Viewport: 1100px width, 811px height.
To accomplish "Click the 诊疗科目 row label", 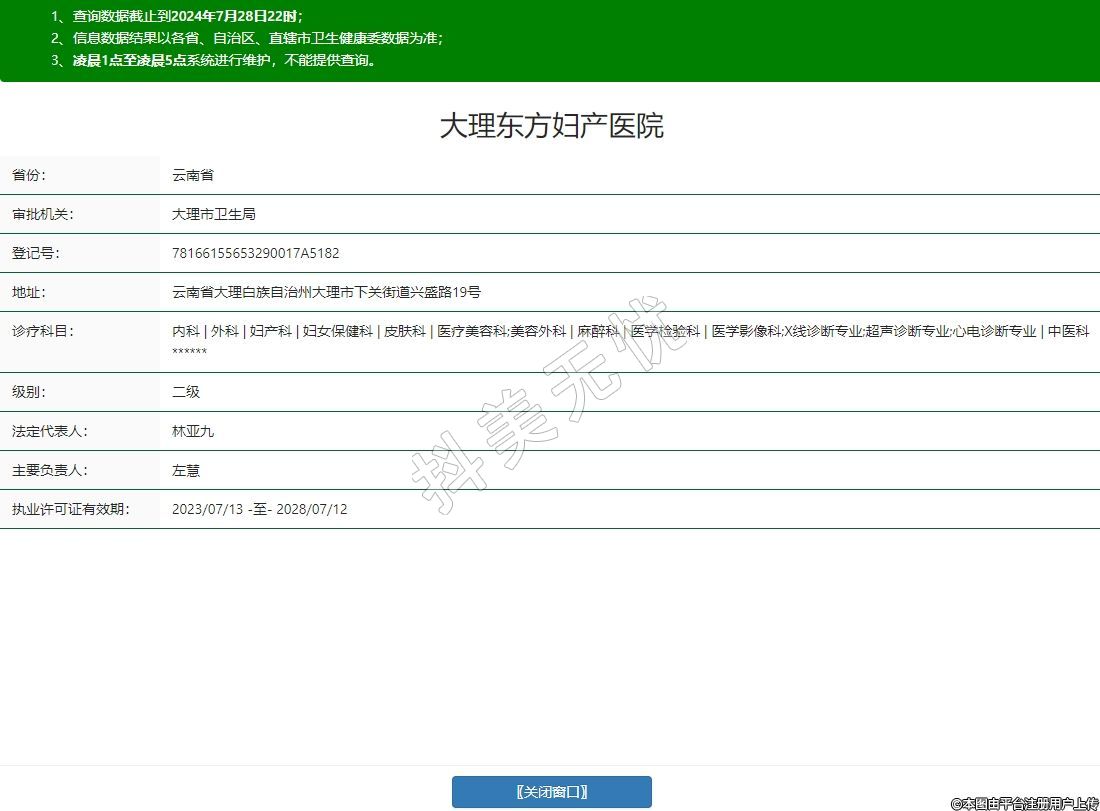I will (x=43, y=331).
